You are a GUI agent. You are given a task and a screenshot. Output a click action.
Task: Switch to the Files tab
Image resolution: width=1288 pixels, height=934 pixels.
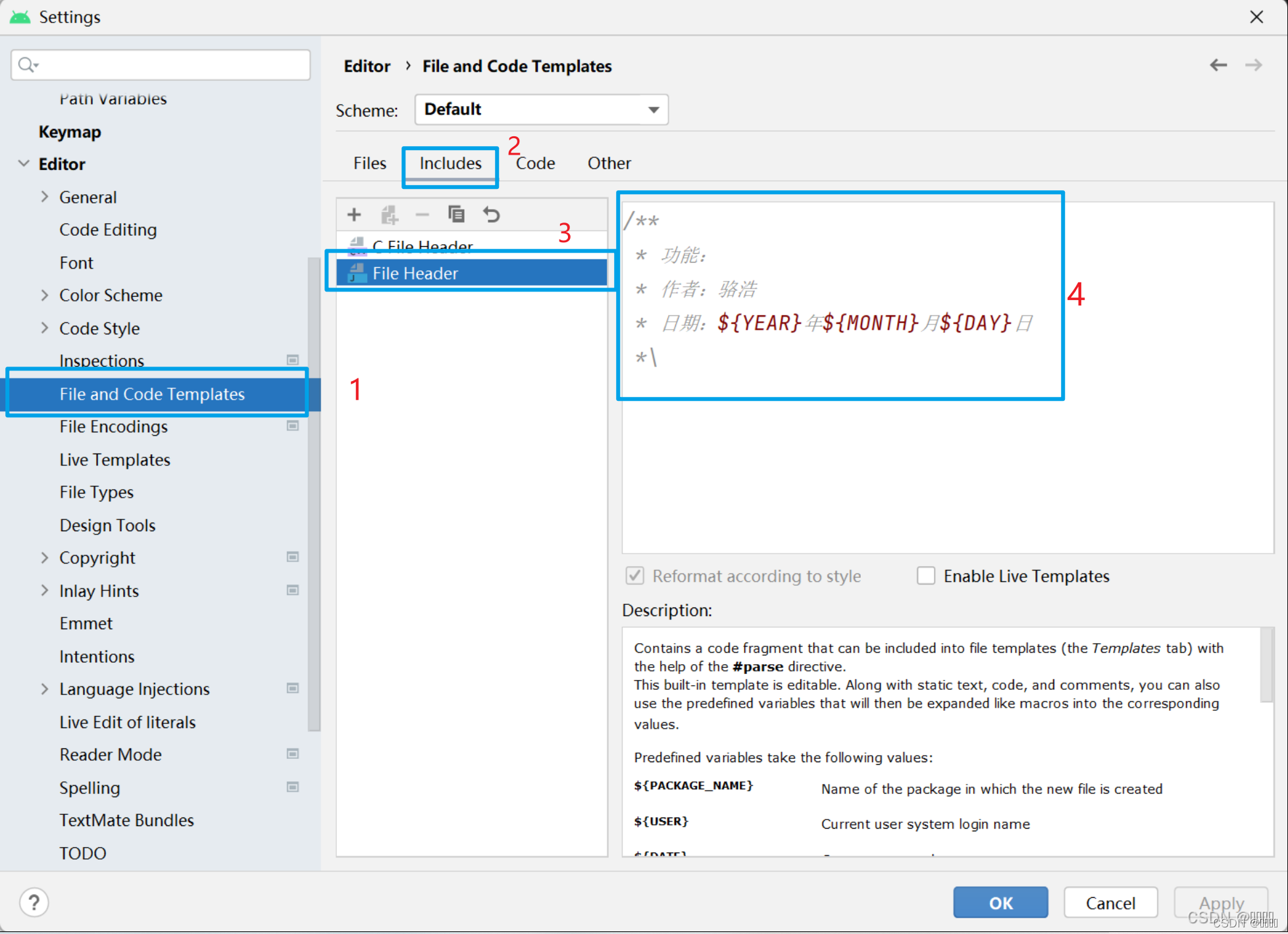click(x=370, y=163)
